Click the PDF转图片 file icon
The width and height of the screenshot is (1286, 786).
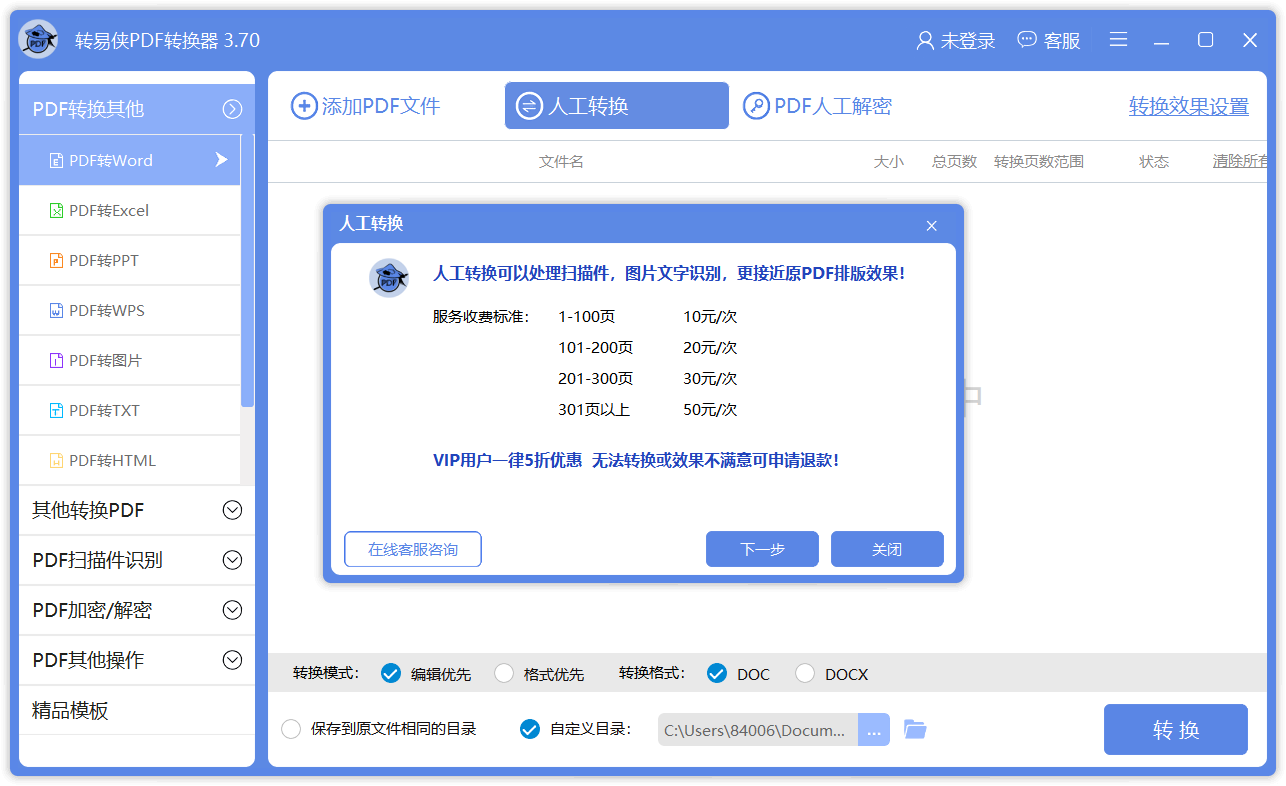pyautogui.click(x=57, y=360)
